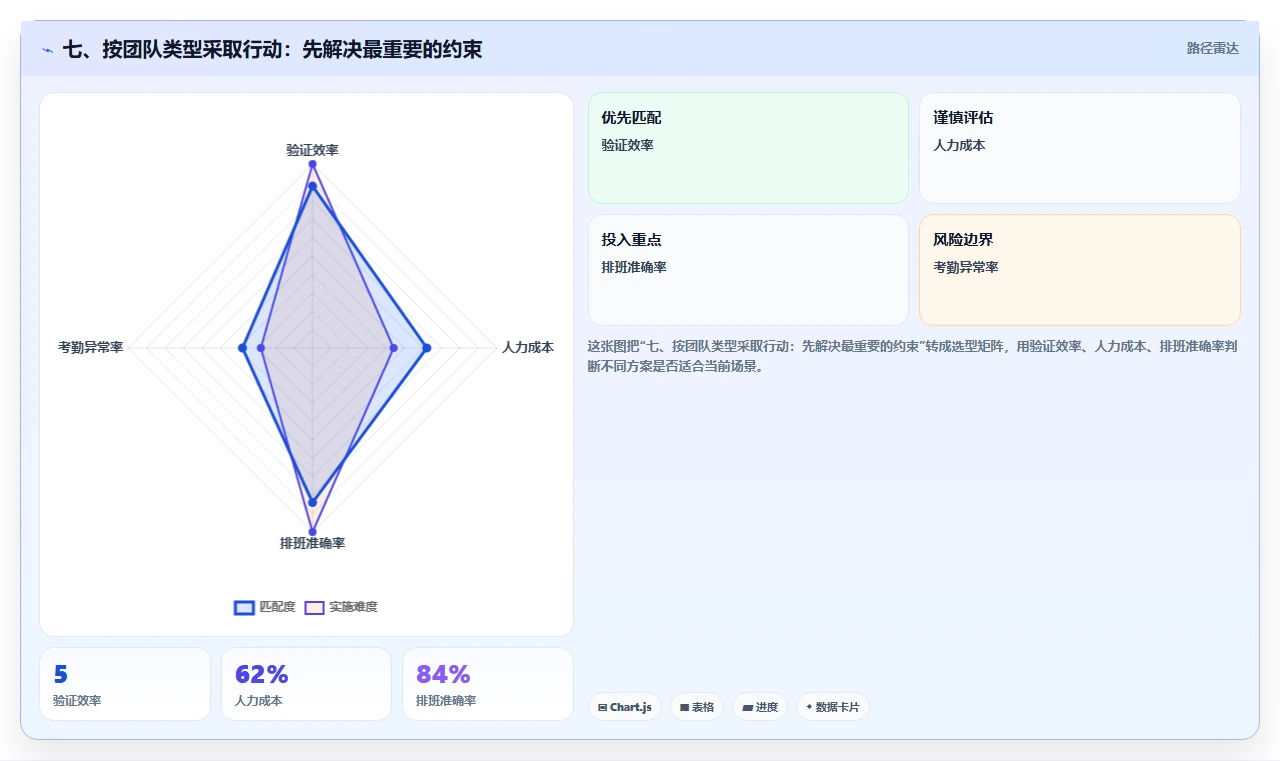
Task: Toggle the 匹配度 legend entry
Action: pyautogui.click(x=265, y=607)
